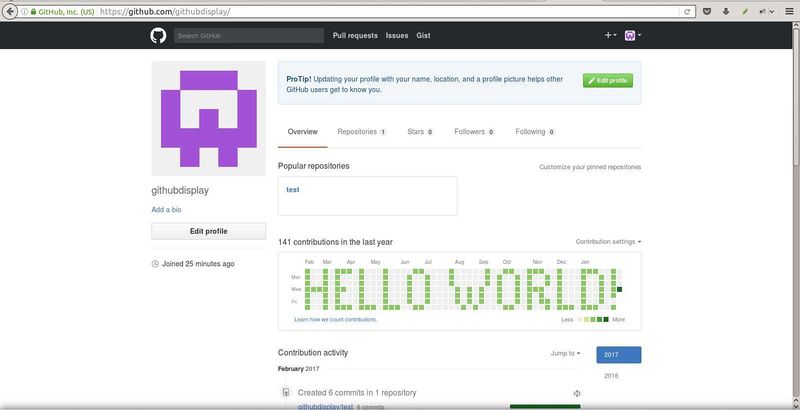The width and height of the screenshot is (800, 410).
Task: Collapse the commits activity with the fold icon
Action: (577, 393)
